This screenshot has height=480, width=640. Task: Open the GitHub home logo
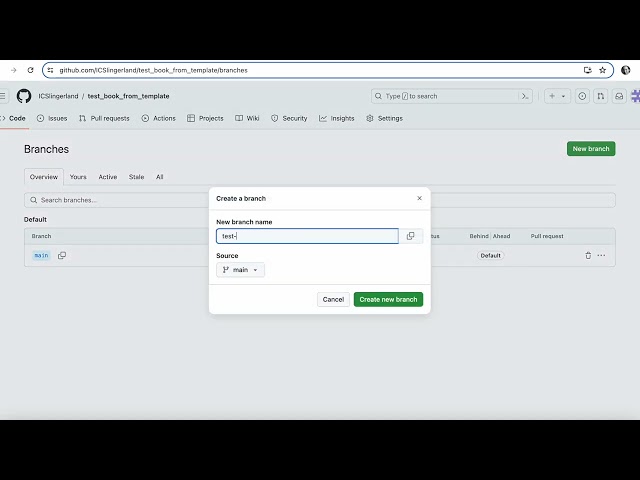coord(24,96)
